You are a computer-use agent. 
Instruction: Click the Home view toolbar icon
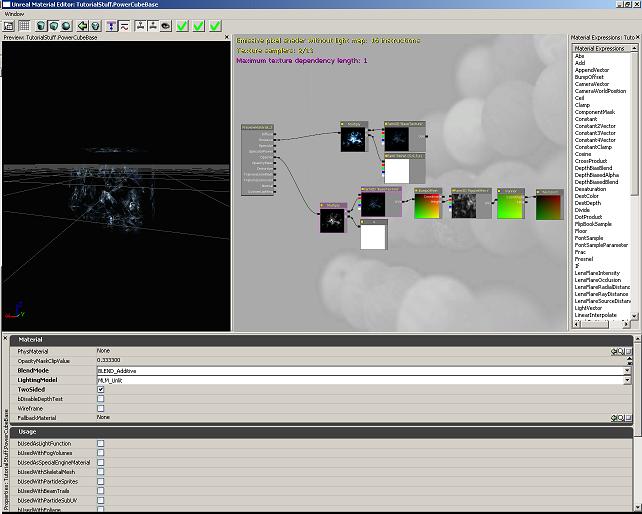(x=9, y=26)
